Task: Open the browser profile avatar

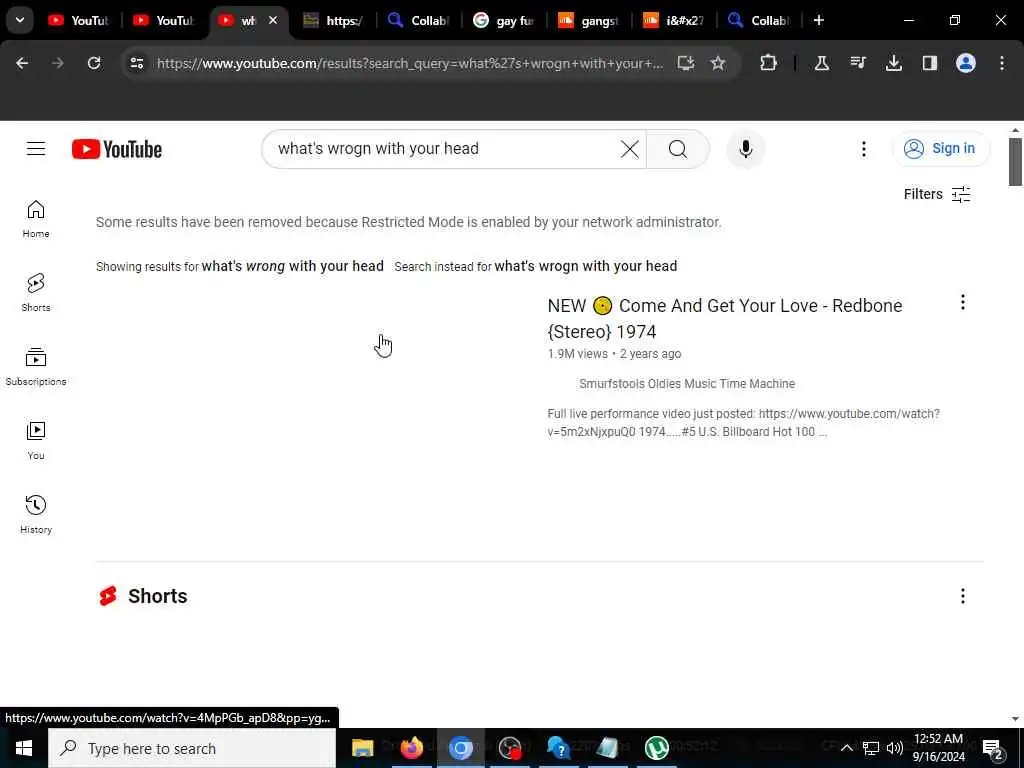Action: [x=965, y=63]
